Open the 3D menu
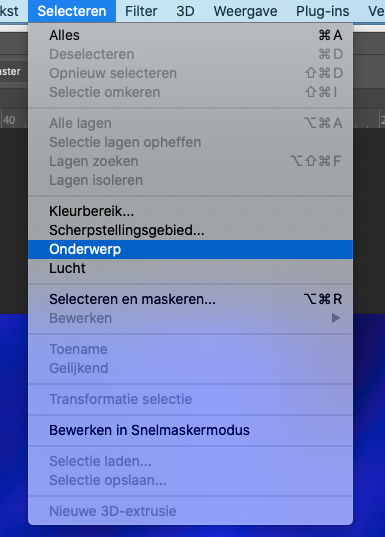The height and width of the screenshot is (537, 385). 185,11
